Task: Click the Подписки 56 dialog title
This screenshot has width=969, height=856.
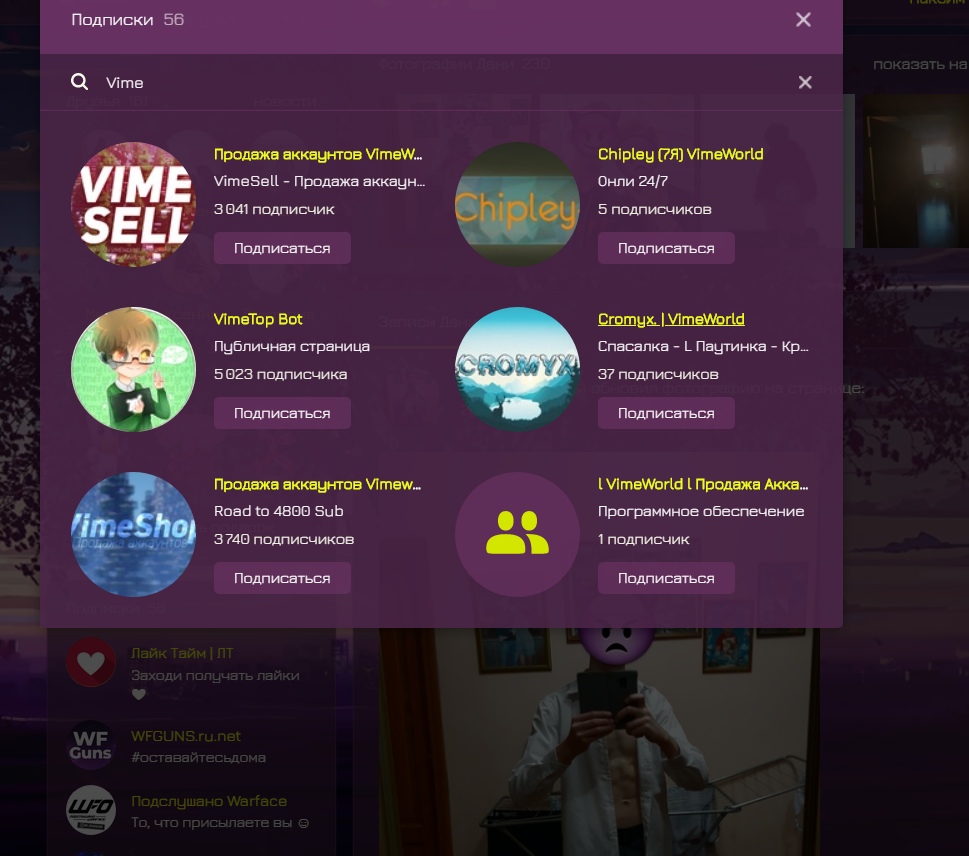Action: coord(127,20)
